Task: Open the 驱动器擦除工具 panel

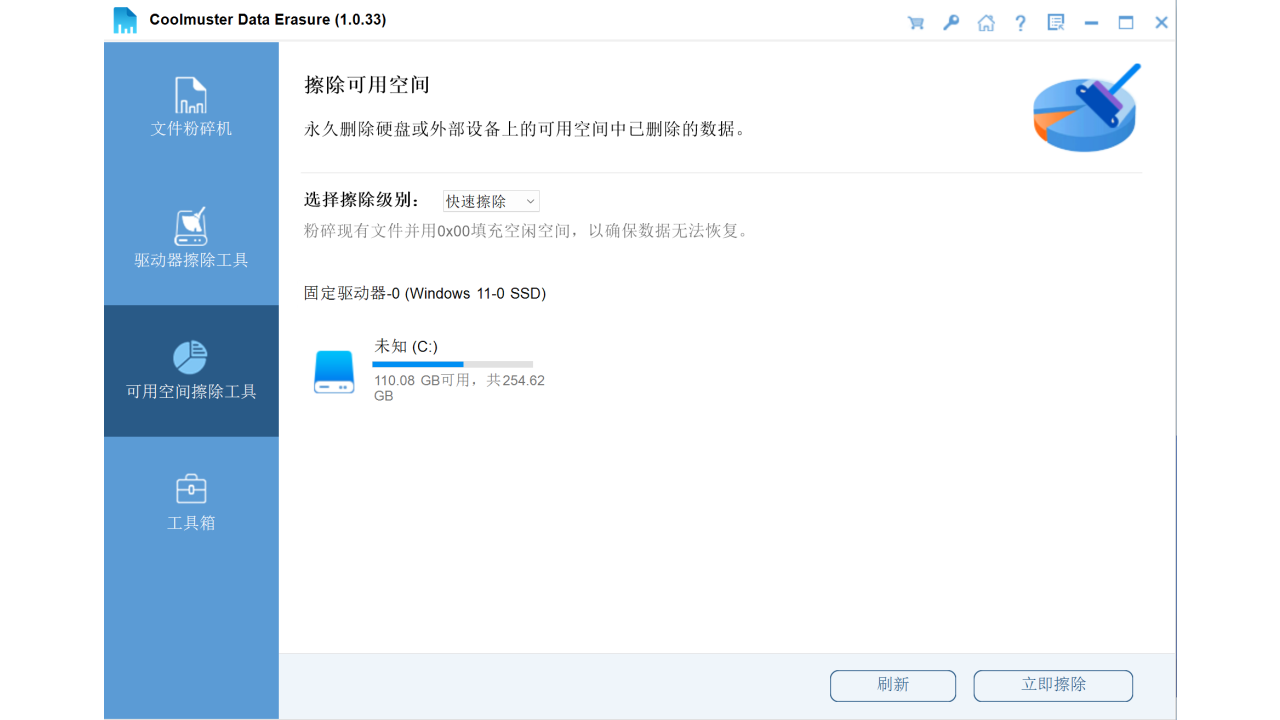Action: click(190, 238)
